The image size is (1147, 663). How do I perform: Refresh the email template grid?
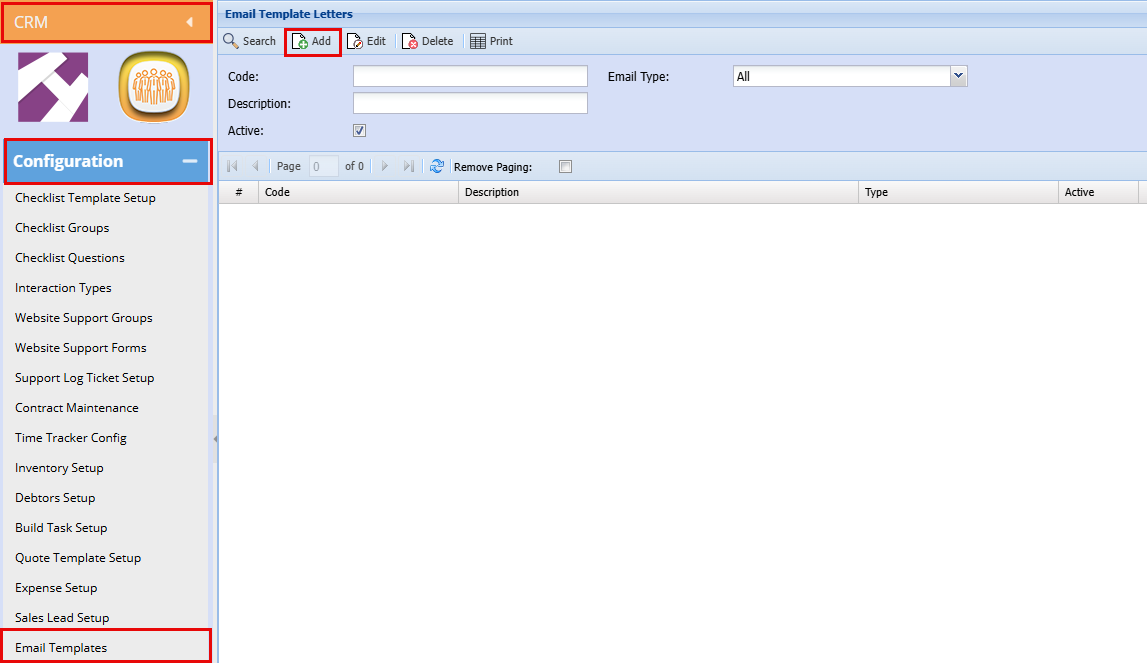[x=437, y=166]
